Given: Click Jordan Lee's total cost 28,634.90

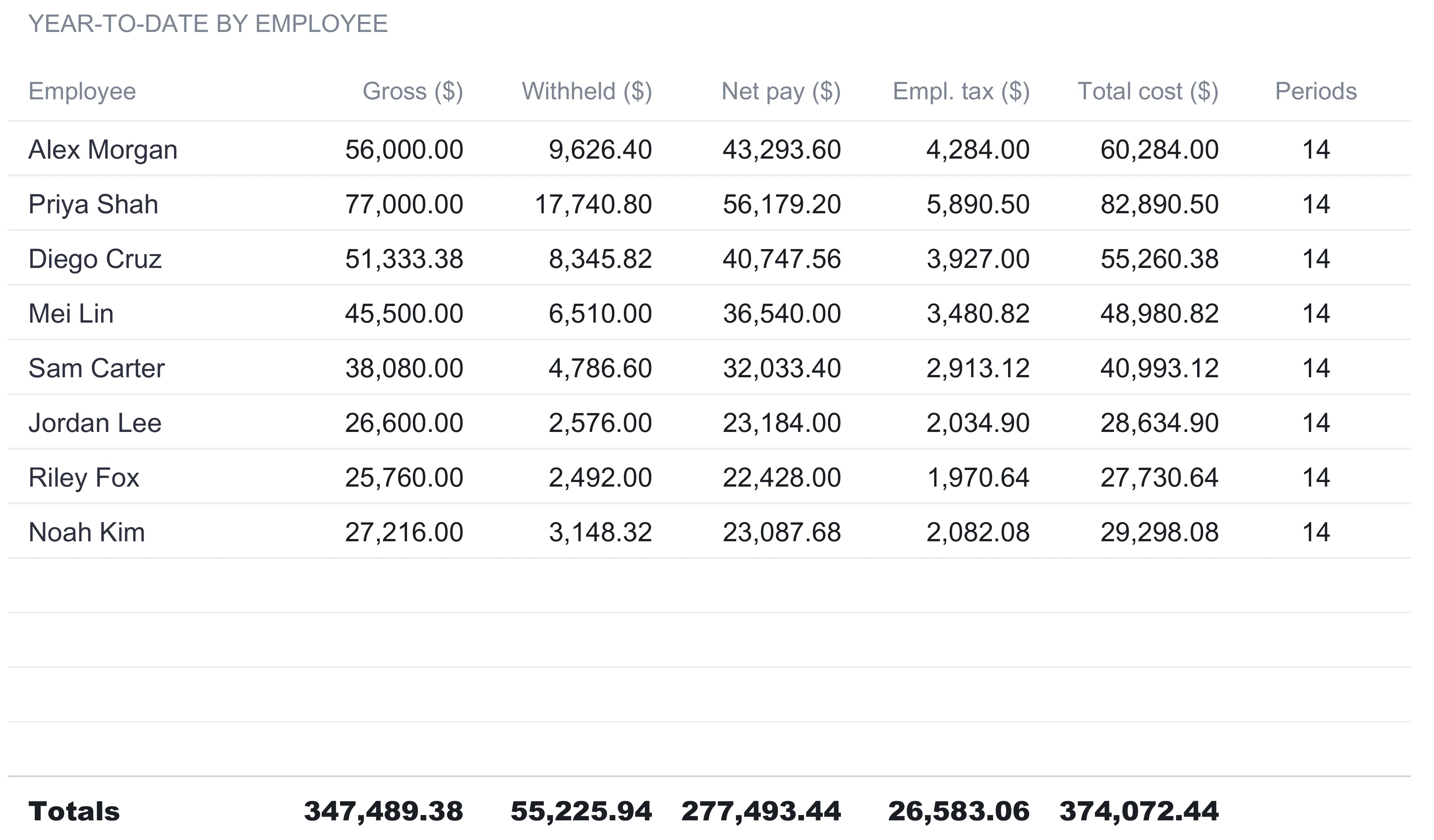Looking at the screenshot, I should point(1160,423).
